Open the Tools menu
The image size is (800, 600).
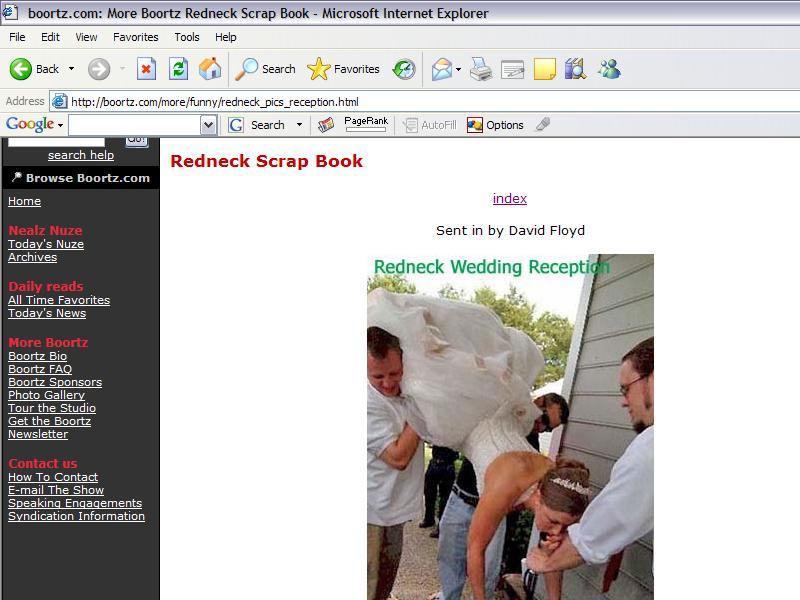(187, 37)
